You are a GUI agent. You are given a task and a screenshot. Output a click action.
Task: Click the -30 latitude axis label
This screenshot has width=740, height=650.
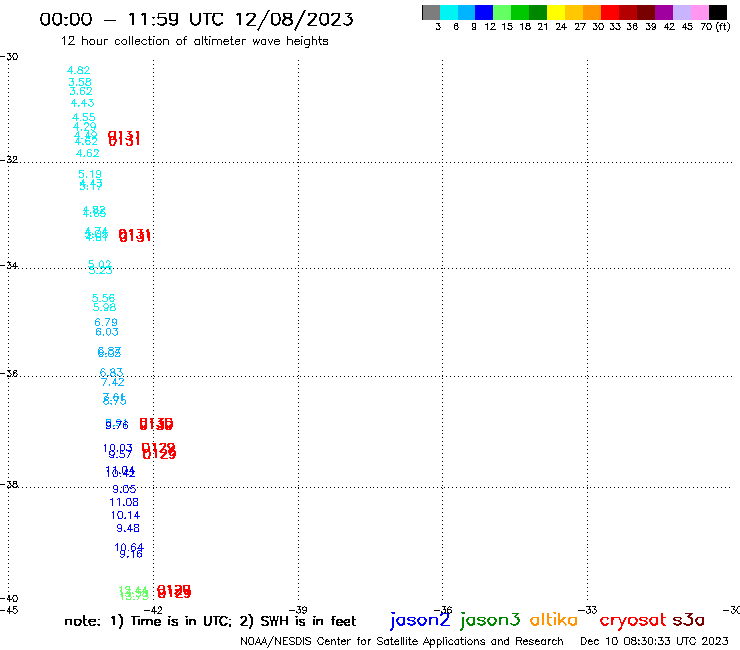coord(9,57)
